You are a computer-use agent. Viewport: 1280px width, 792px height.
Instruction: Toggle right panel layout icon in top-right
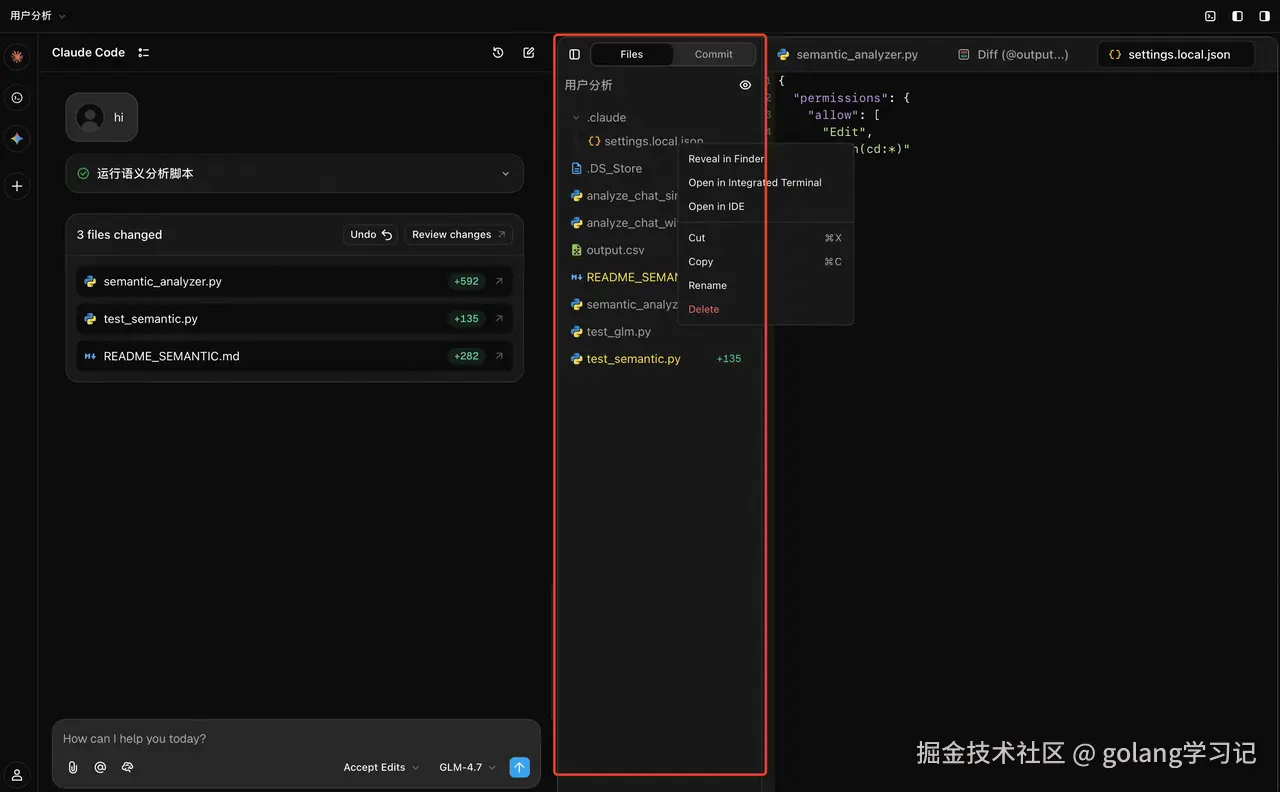tap(1264, 16)
